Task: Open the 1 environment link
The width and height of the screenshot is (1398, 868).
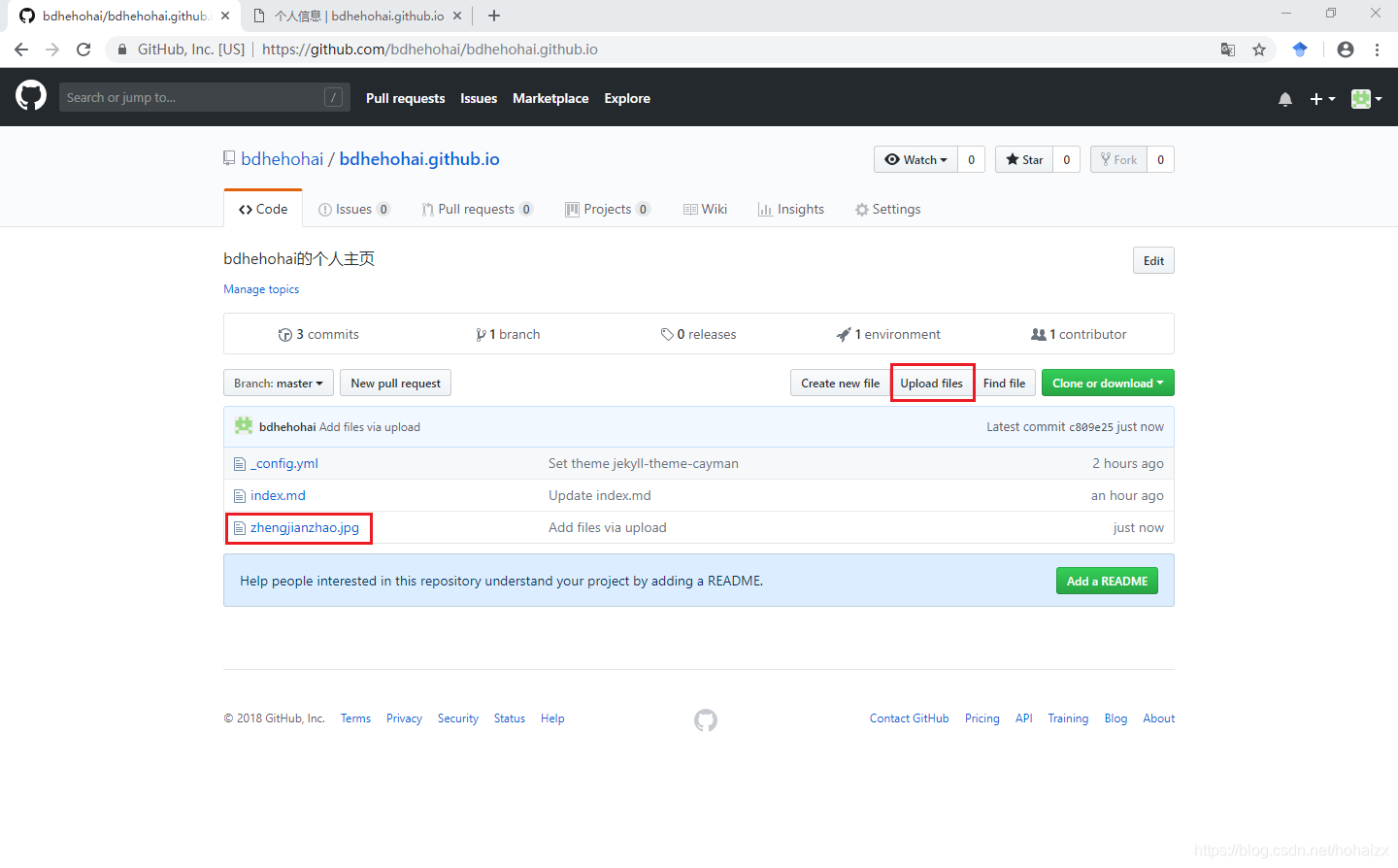Action: [888, 334]
